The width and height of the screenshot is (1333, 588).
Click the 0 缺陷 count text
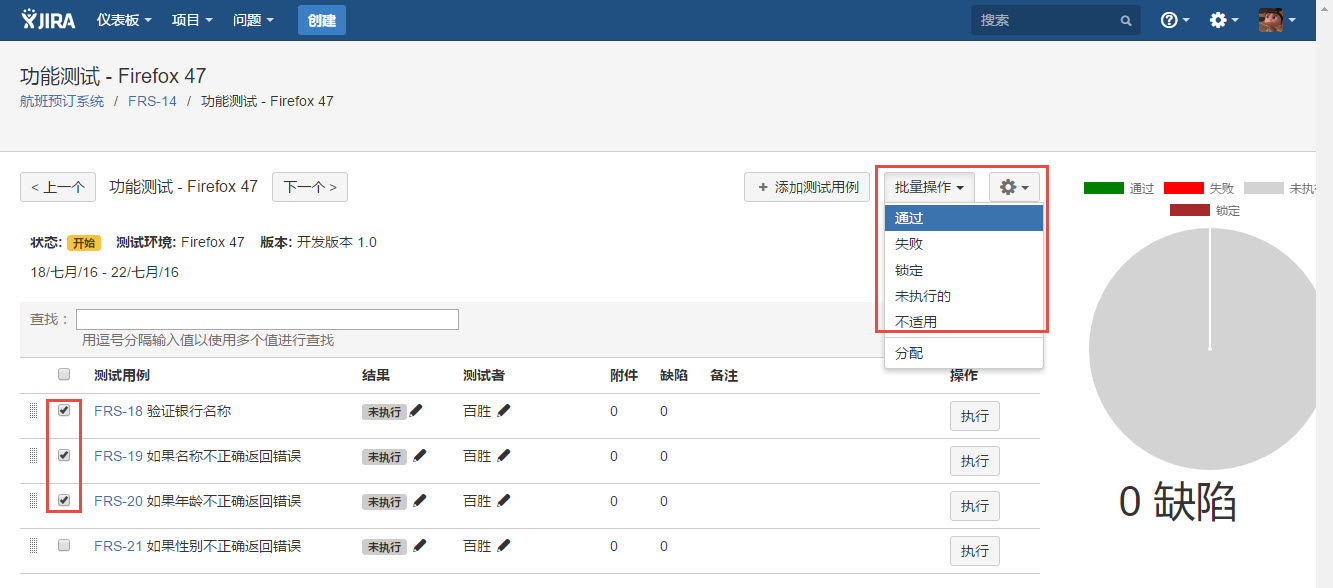[1177, 502]
